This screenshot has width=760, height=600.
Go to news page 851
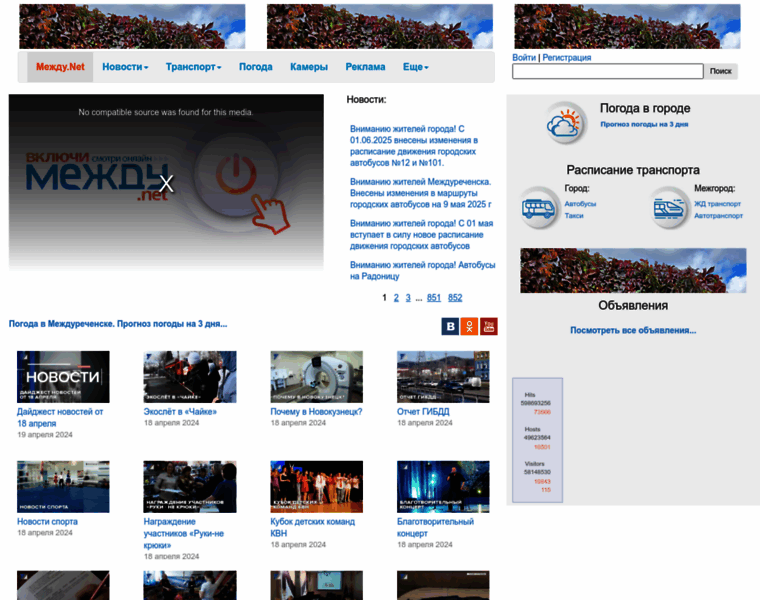tap(434, 298)
